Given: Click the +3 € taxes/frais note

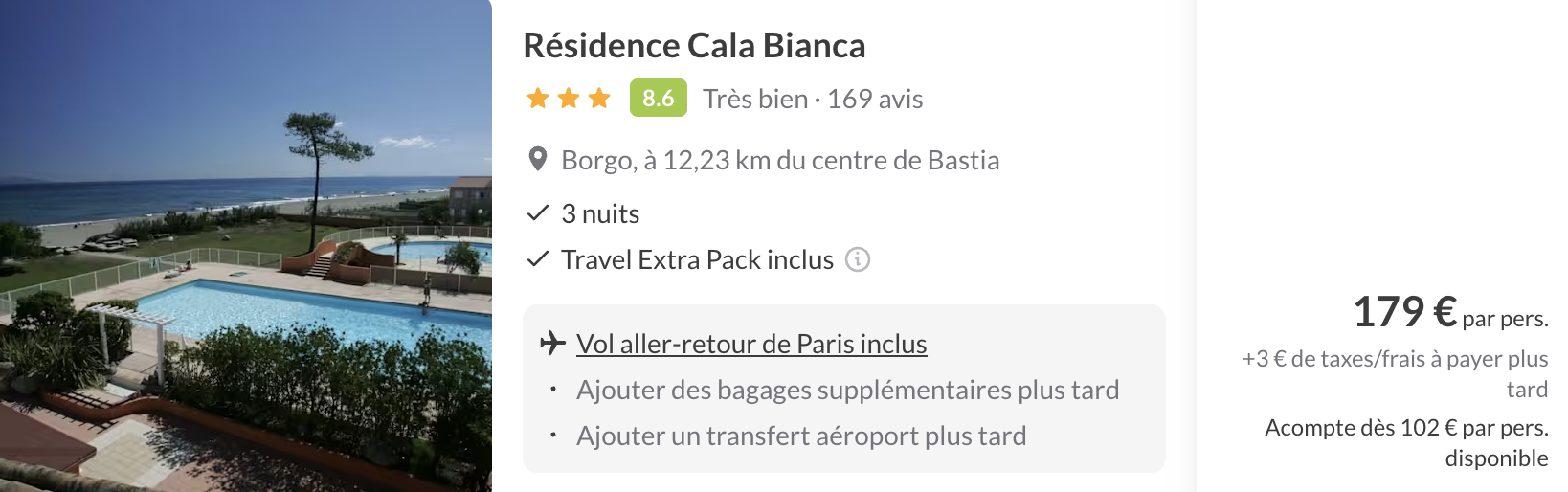Looking at the screenshot, I should pos(1395,373).
